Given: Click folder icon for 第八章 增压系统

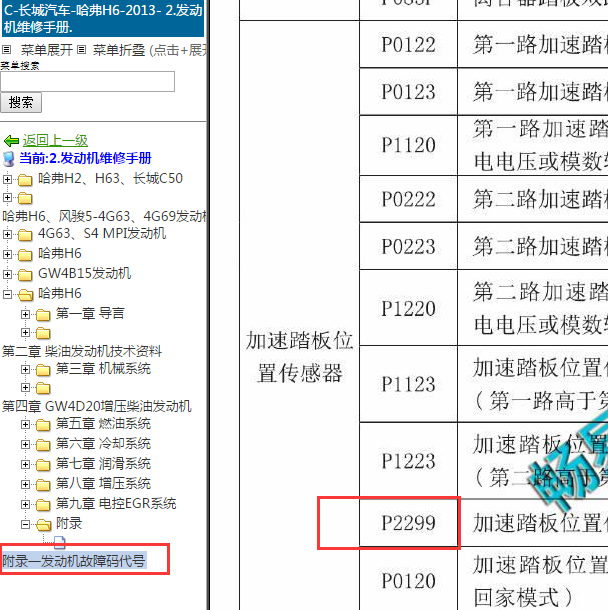Looking at the screenshot, I should 43,485.
